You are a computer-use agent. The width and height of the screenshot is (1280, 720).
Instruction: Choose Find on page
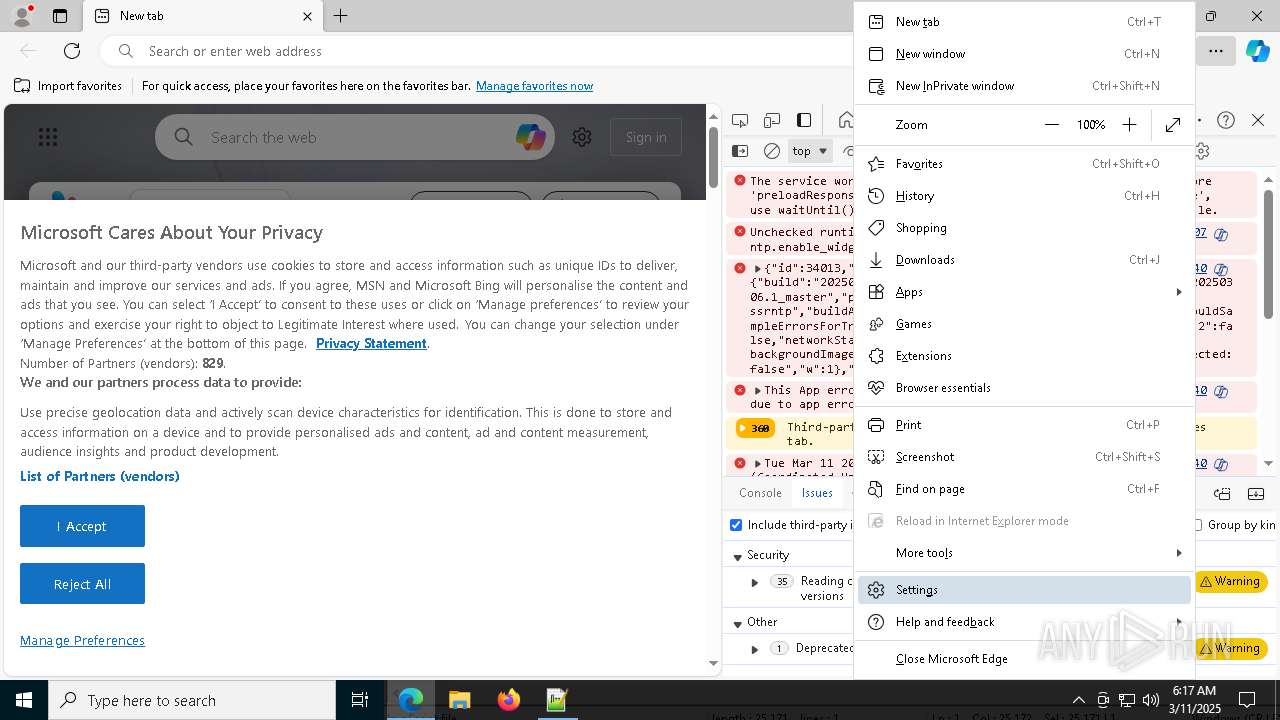tap(1024, 489)
